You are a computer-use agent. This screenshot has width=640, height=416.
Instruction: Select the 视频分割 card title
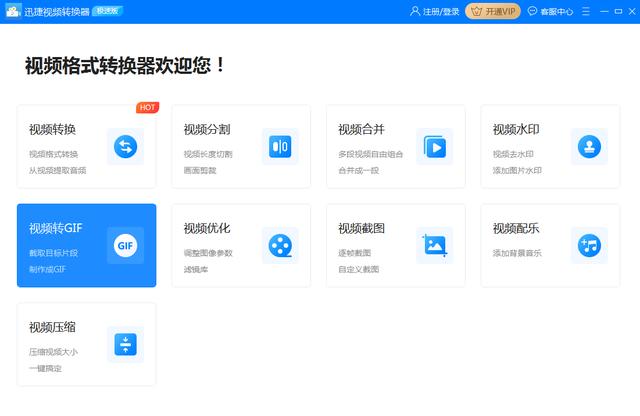[x=207, y=130]
